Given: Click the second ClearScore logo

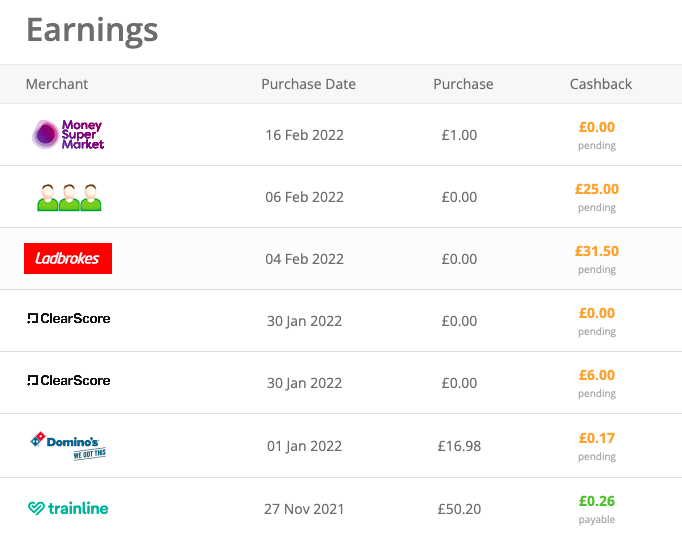Looking at the screenshot, I should (68, 381).
